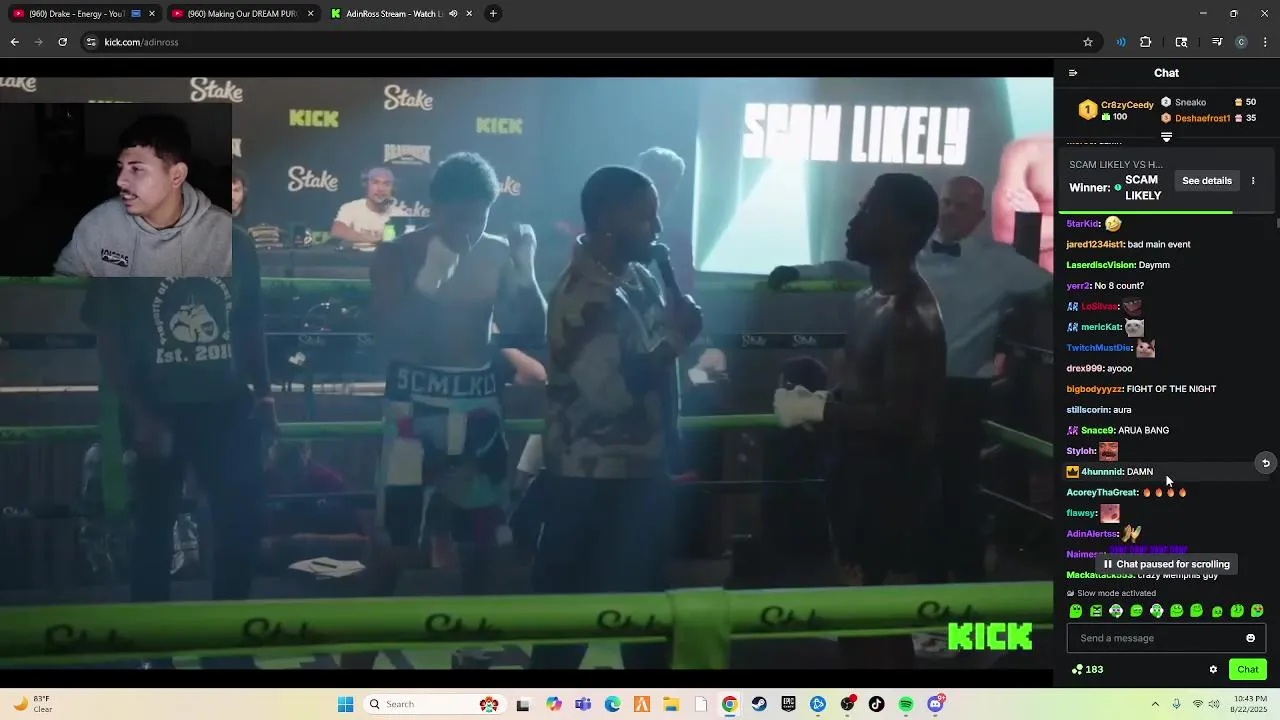Open the Chrome profile avatar
The width and height of the screenshot is (1280, 720).
[x=1241, y=42]
